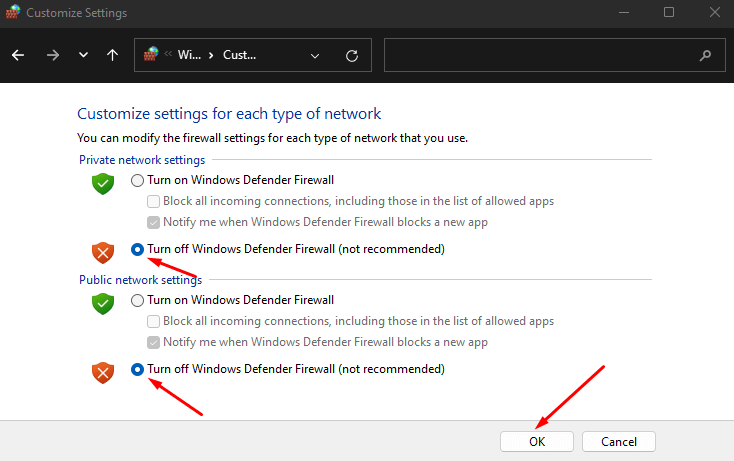
Task: Toggle Notify me checkbox under Public network
Action: pyautogui.click(x=154, y=342)
